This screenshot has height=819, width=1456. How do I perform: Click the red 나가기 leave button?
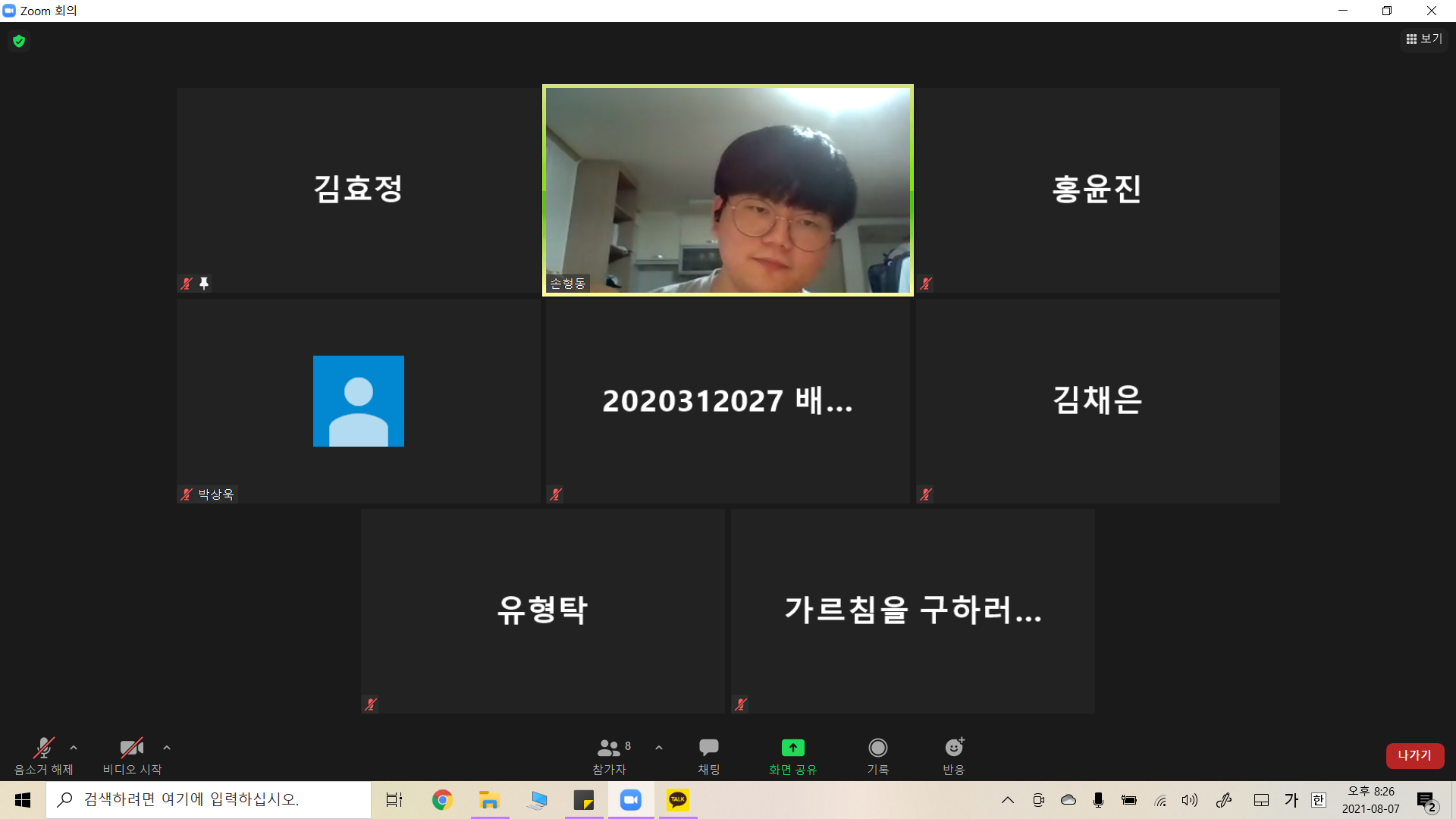1414,755
